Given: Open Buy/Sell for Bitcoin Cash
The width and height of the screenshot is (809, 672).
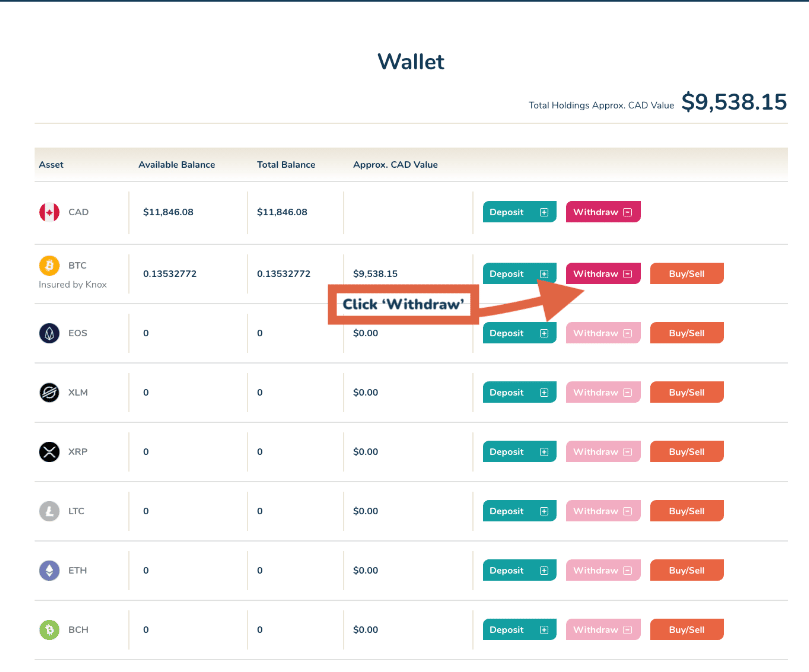Looking at the screenshot, I should 686,629.
